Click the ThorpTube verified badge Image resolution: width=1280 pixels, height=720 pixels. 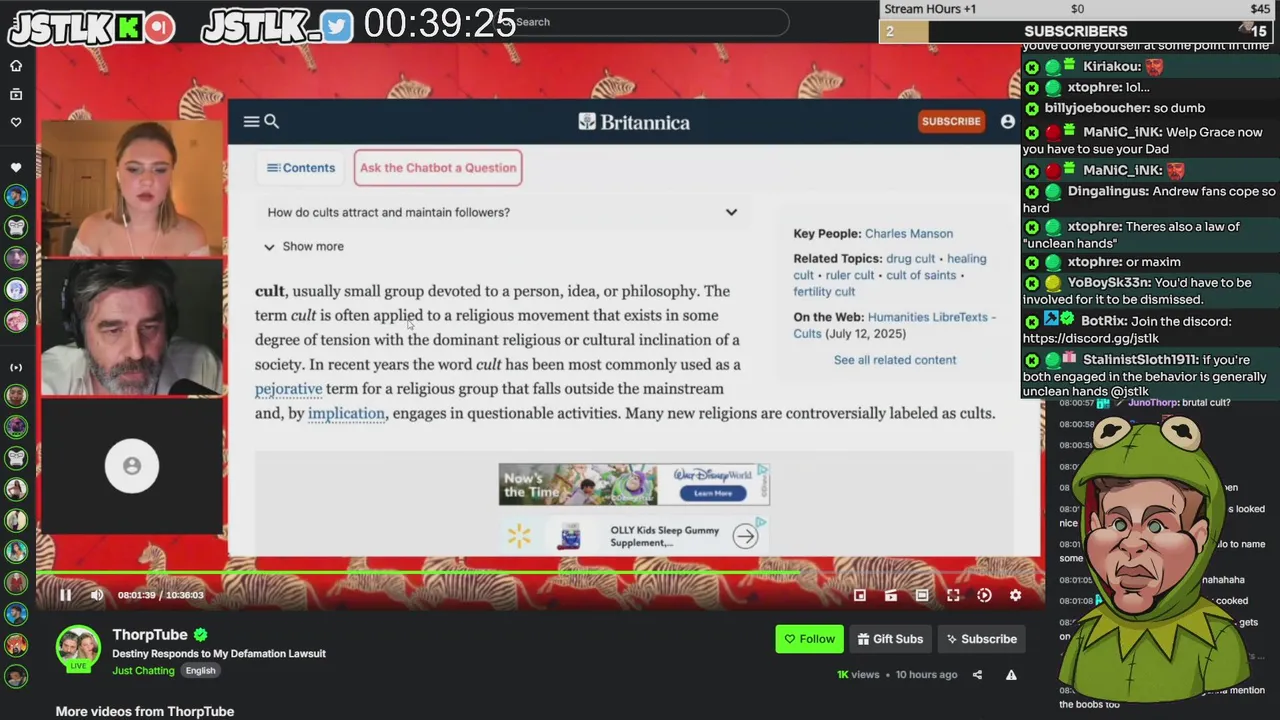click(200, 635)
